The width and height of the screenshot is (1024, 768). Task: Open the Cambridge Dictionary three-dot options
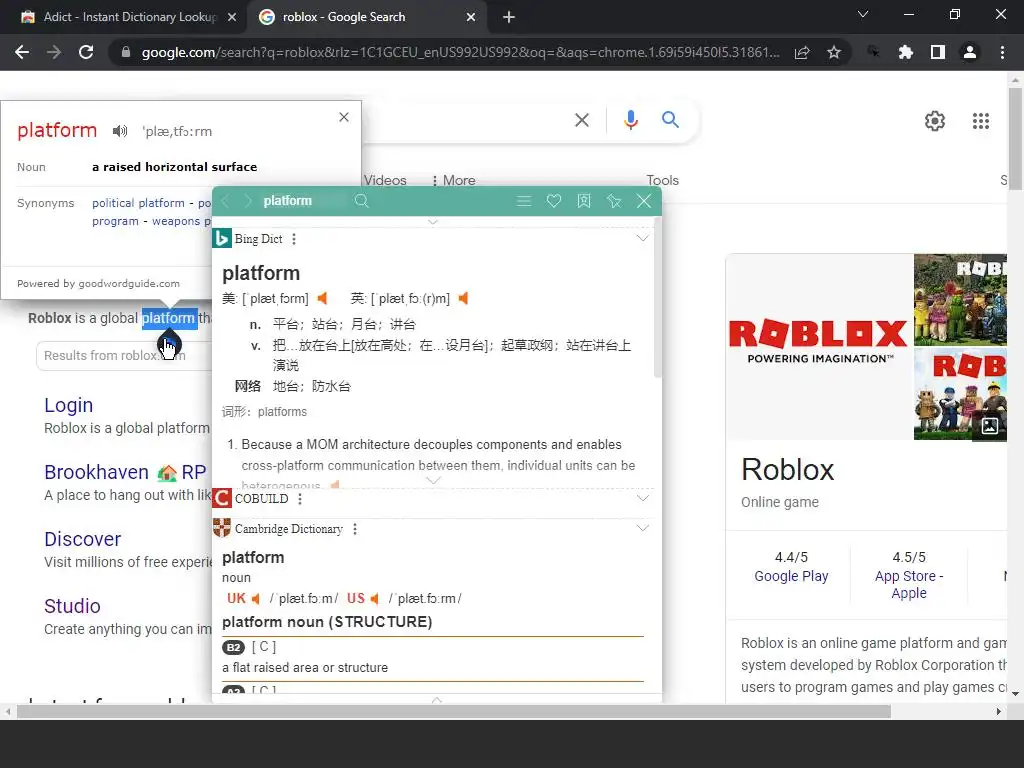click(355, 529)
